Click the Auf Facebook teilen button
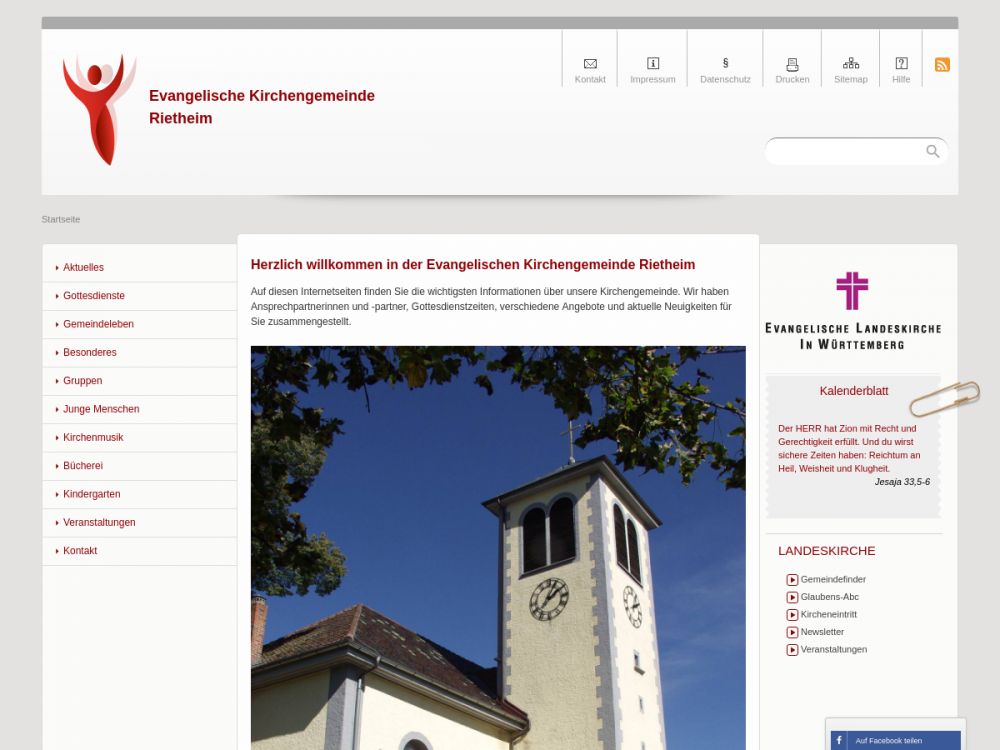Viewport: 1000px width, 750px height. (x=888, y=741)
